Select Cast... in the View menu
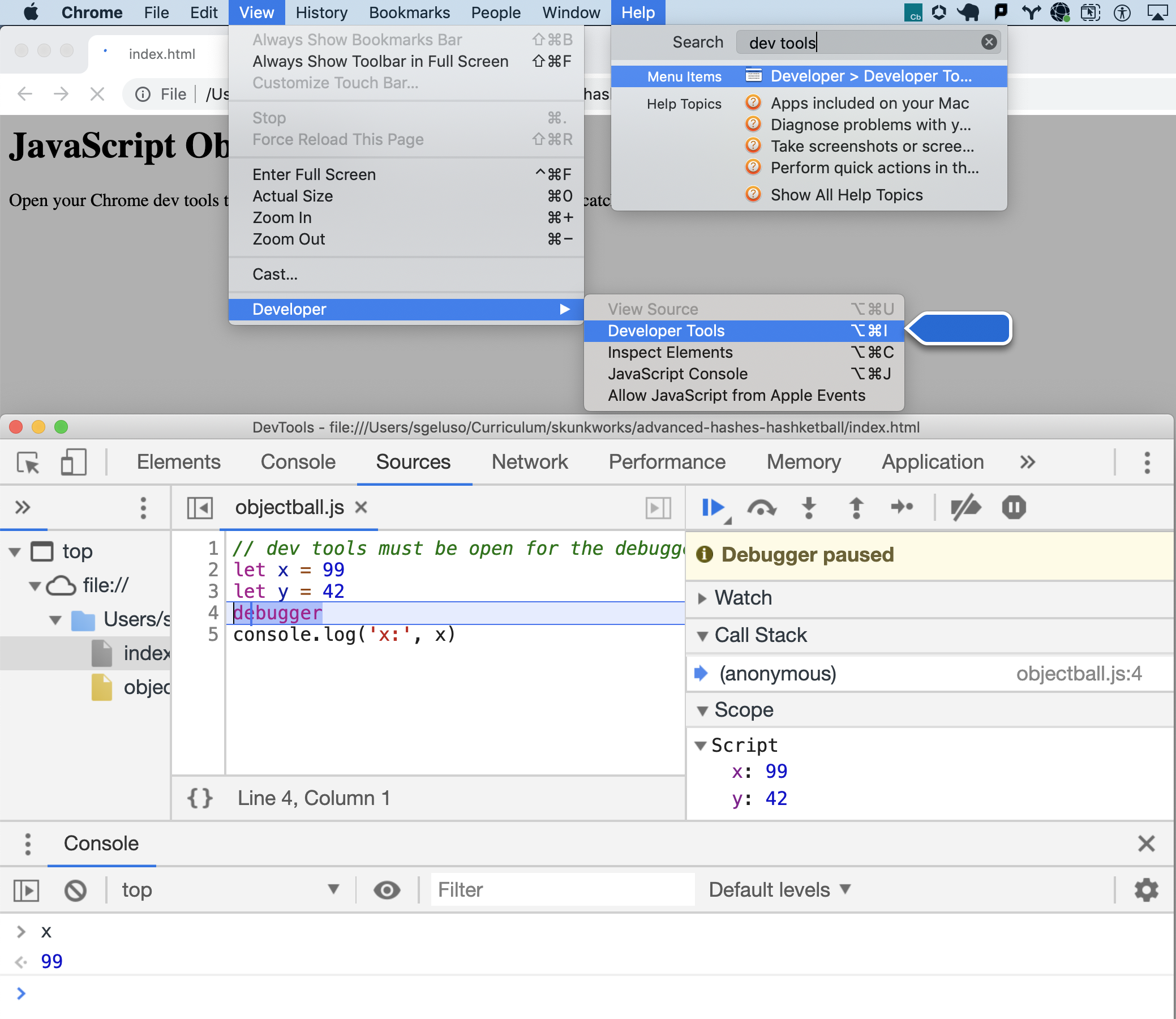This screenshot has width=1176, height=1019. point(406,275)
